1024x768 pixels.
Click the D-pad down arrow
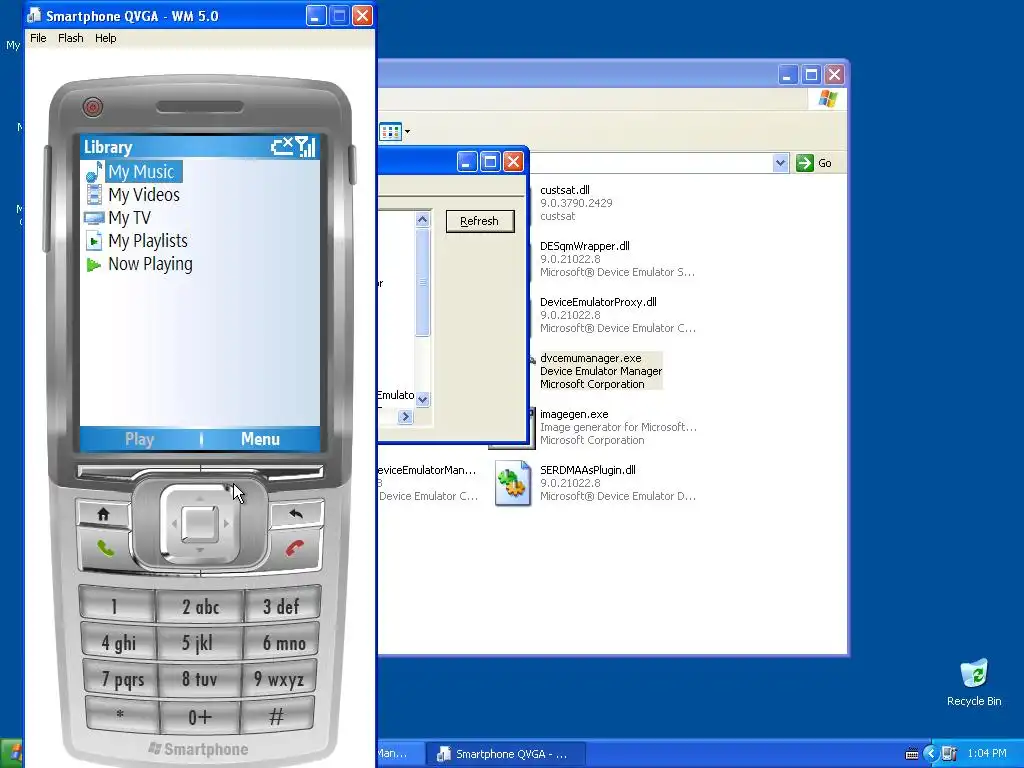(x=200, y=551)
